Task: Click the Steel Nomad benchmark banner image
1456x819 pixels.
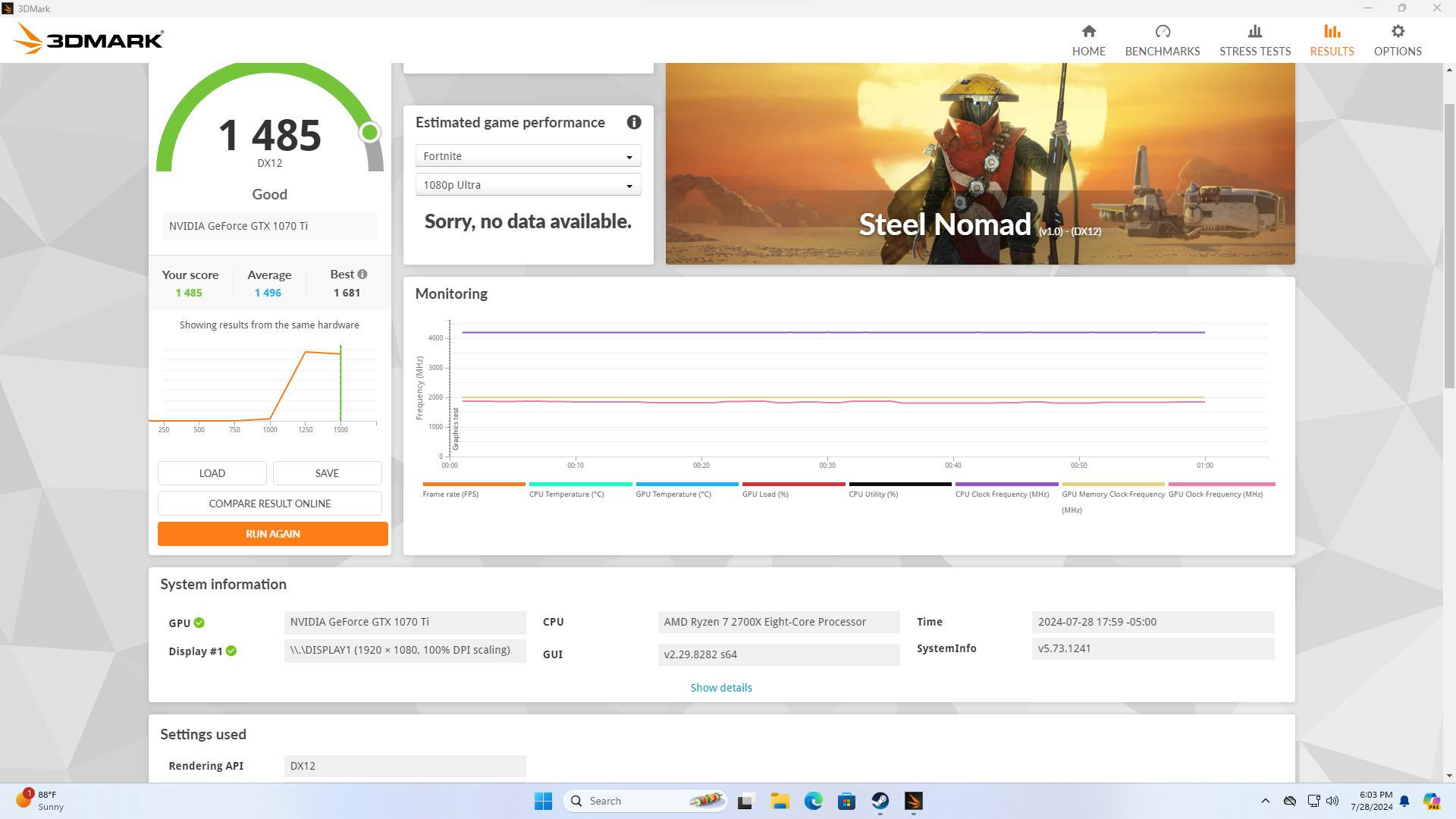Action: click(x=980, y=164)
